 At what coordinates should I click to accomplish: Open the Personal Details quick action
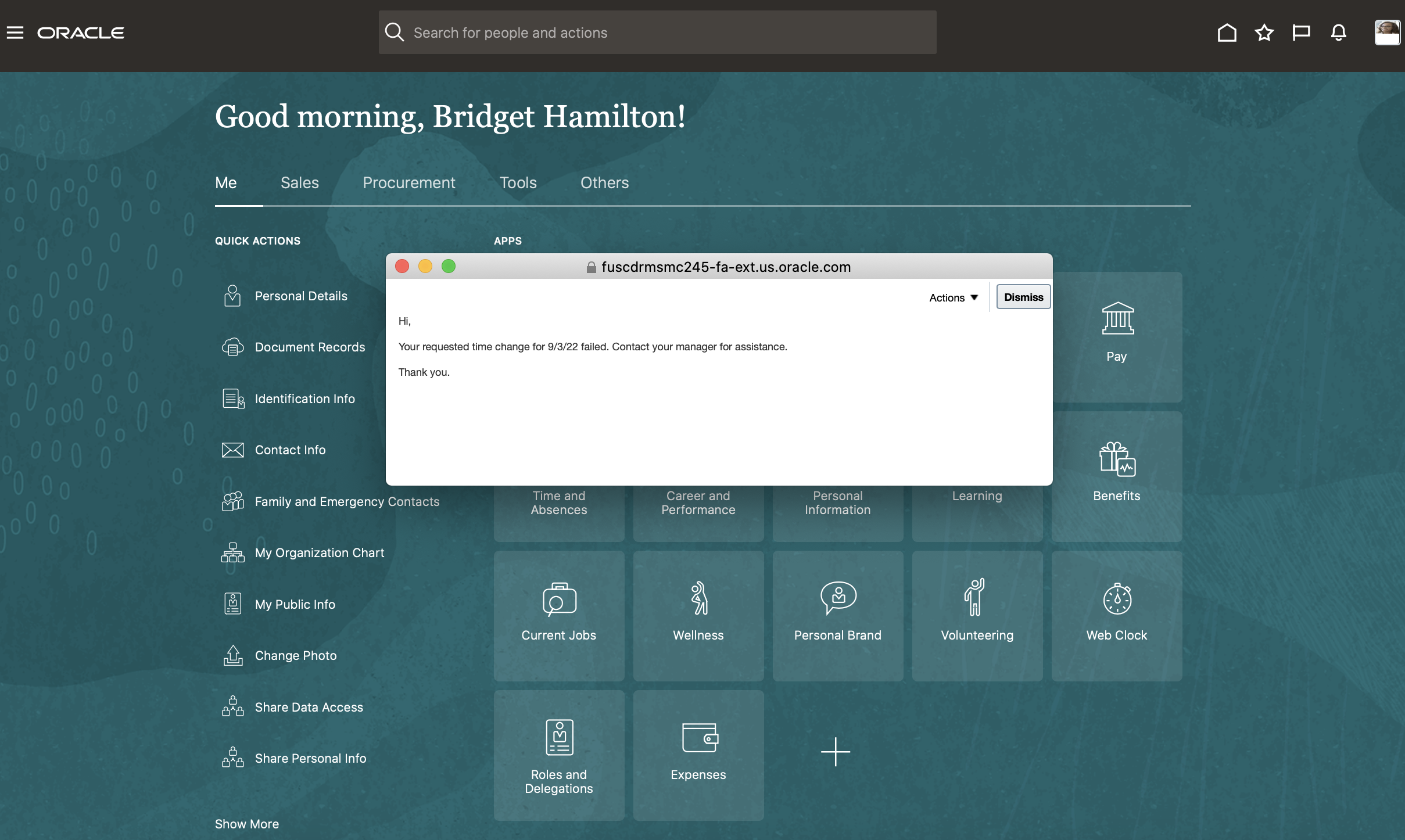pyautogui.click(x=300, y=296)
